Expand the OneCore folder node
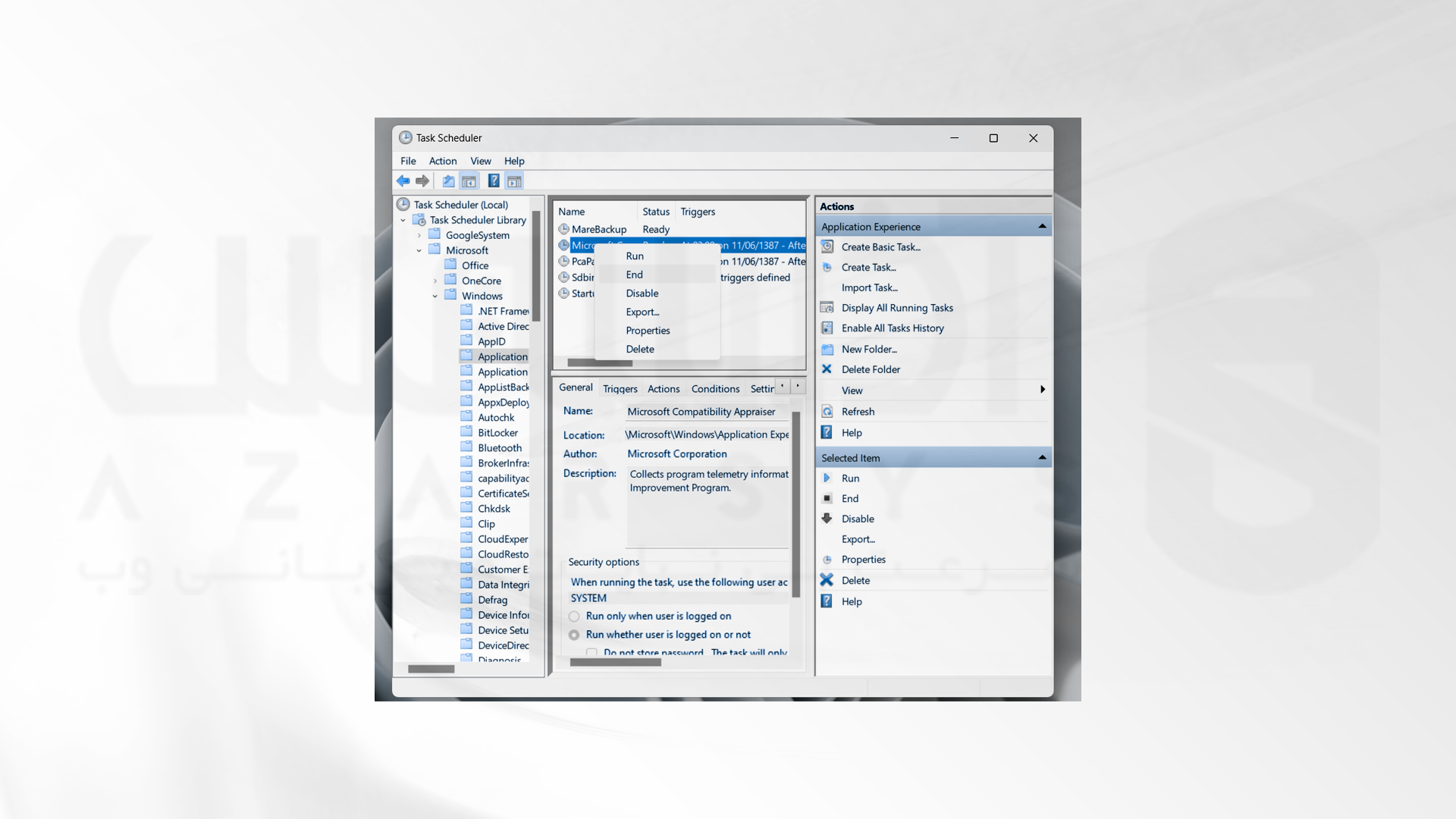This screenshot has width=1456, height=819. (435, 281)
